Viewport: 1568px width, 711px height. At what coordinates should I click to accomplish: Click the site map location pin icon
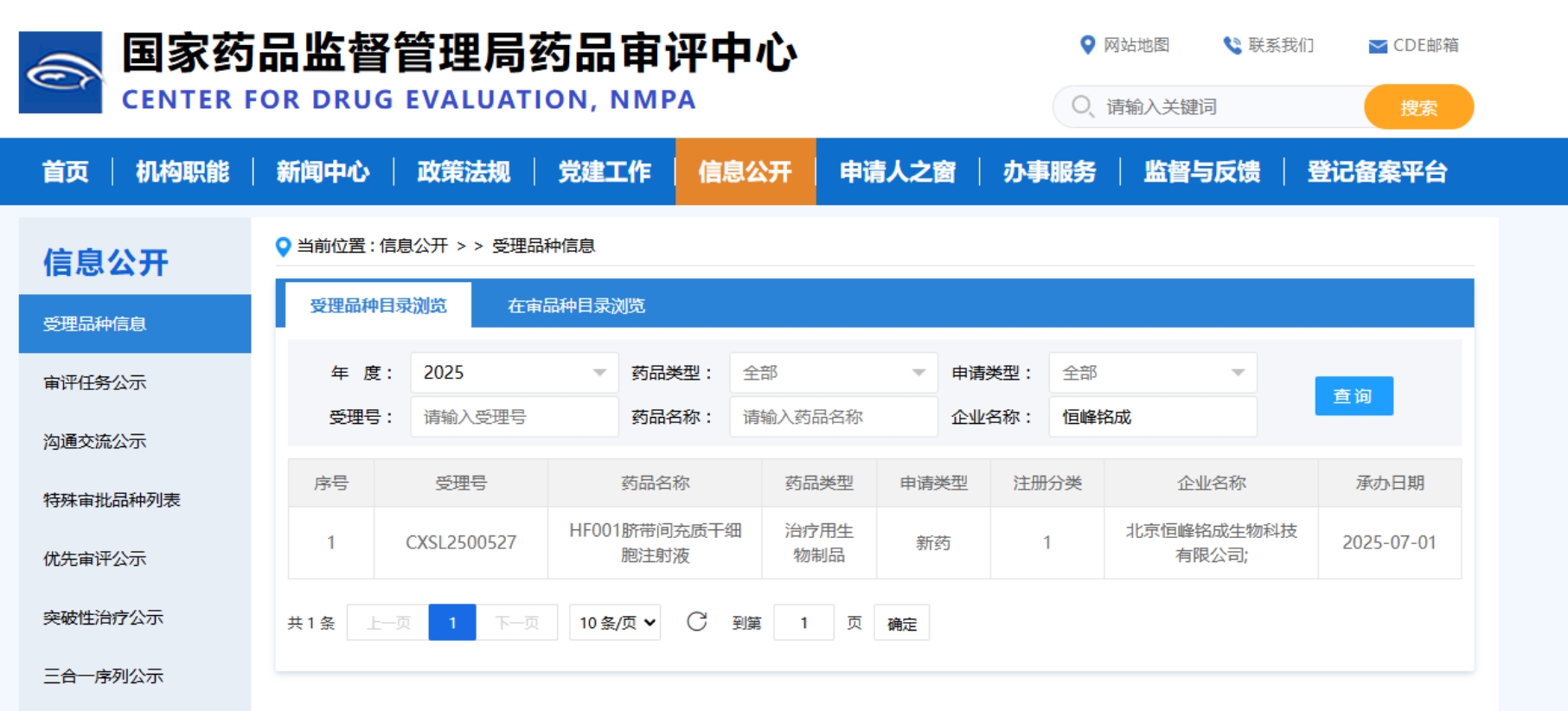1087,45
